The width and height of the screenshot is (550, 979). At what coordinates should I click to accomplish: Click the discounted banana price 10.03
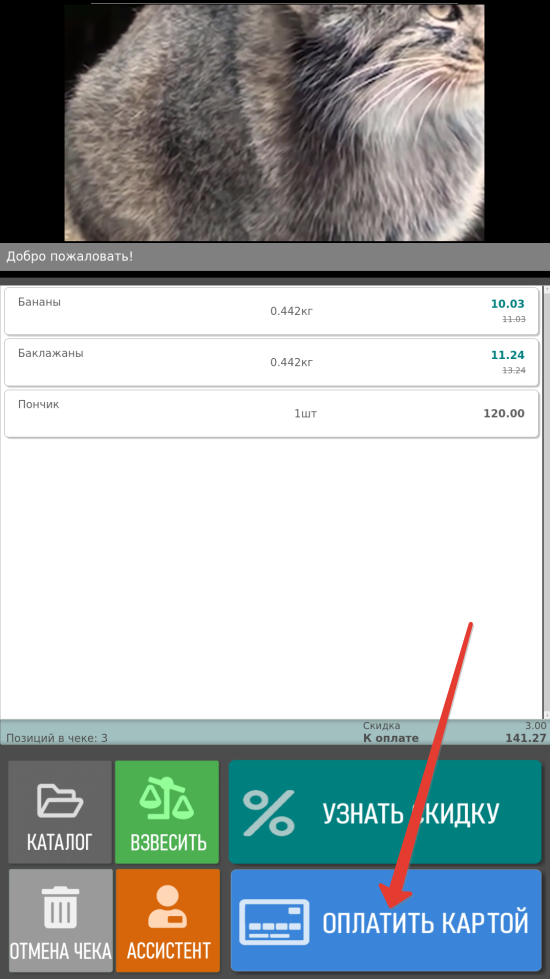pyautogui.click(x=508, y=304)
